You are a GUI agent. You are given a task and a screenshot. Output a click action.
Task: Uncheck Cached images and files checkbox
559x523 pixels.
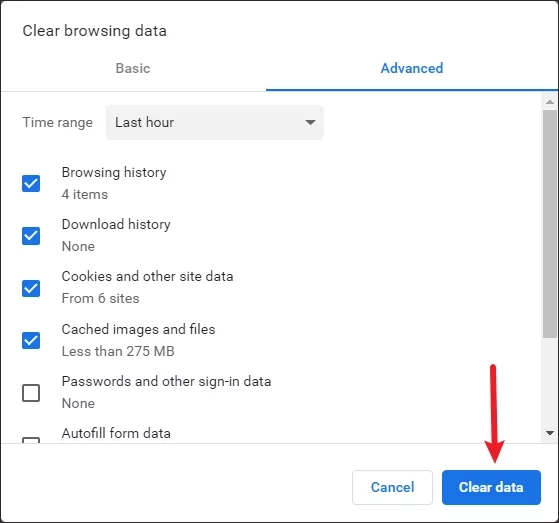[x=31, y=340]
